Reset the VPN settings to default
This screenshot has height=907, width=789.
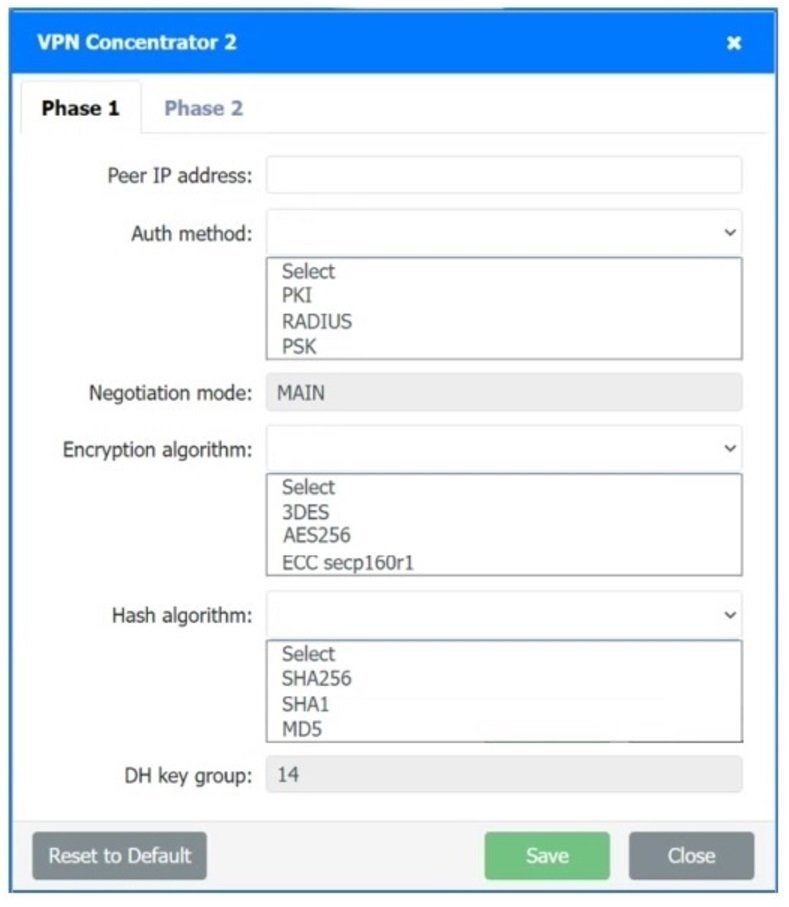(118, 855)
